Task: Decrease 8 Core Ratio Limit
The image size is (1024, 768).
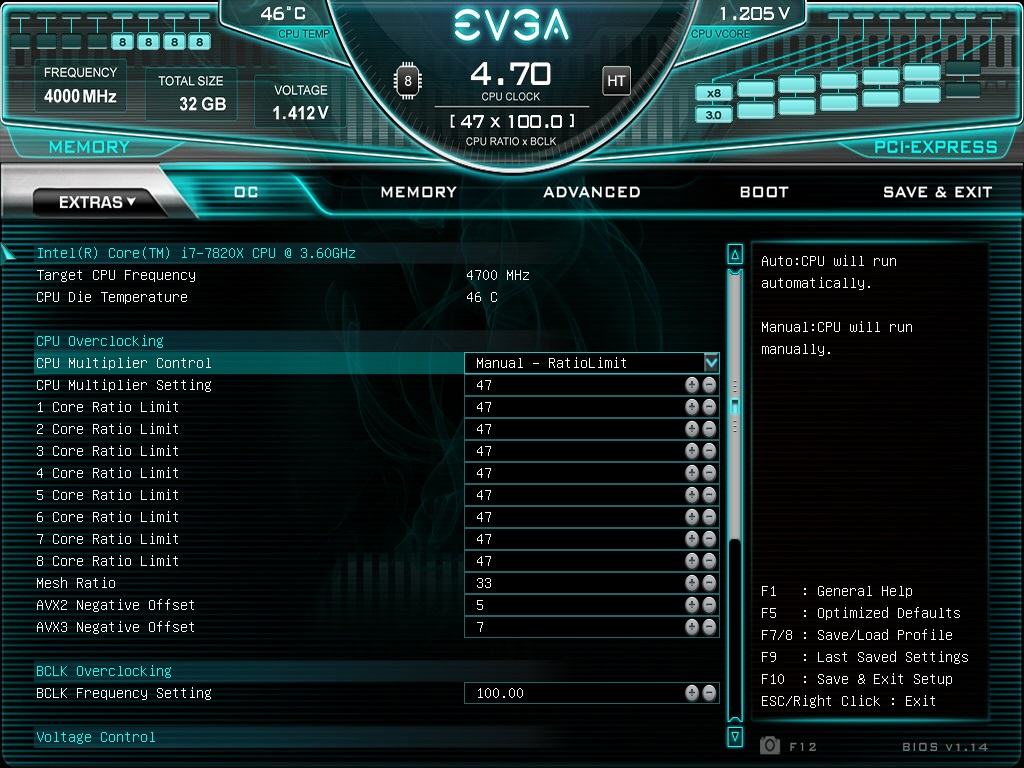Action: [x=709, y=561]
